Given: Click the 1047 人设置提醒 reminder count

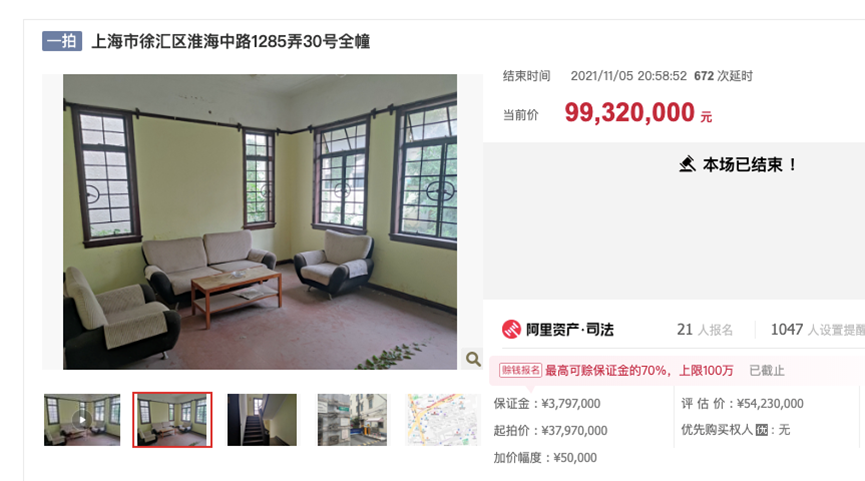Looking at the screenshot, I should [818, 330].
